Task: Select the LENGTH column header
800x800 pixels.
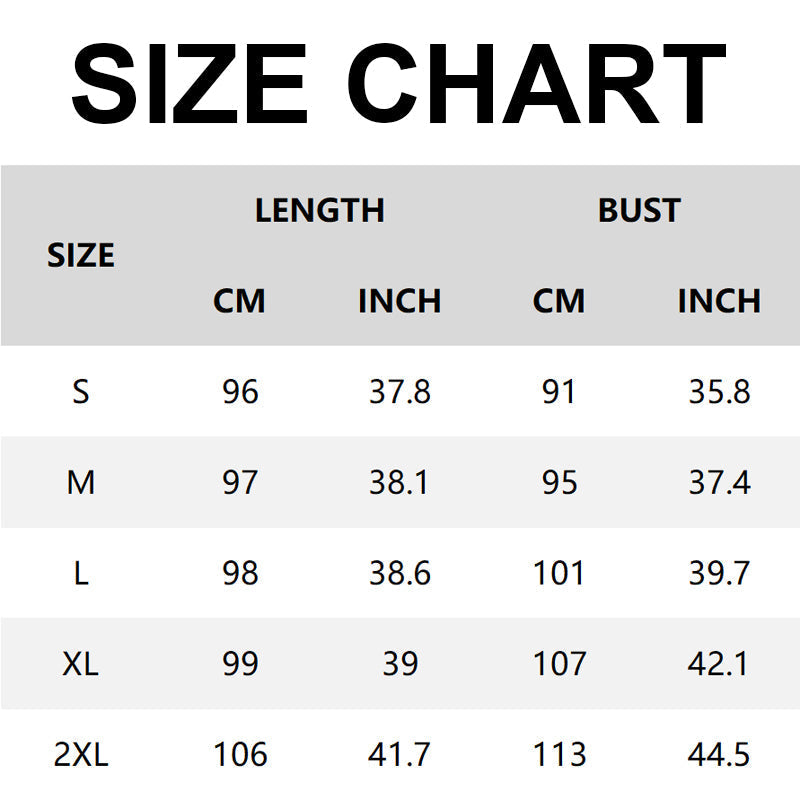Action: (x=320, y=211)
